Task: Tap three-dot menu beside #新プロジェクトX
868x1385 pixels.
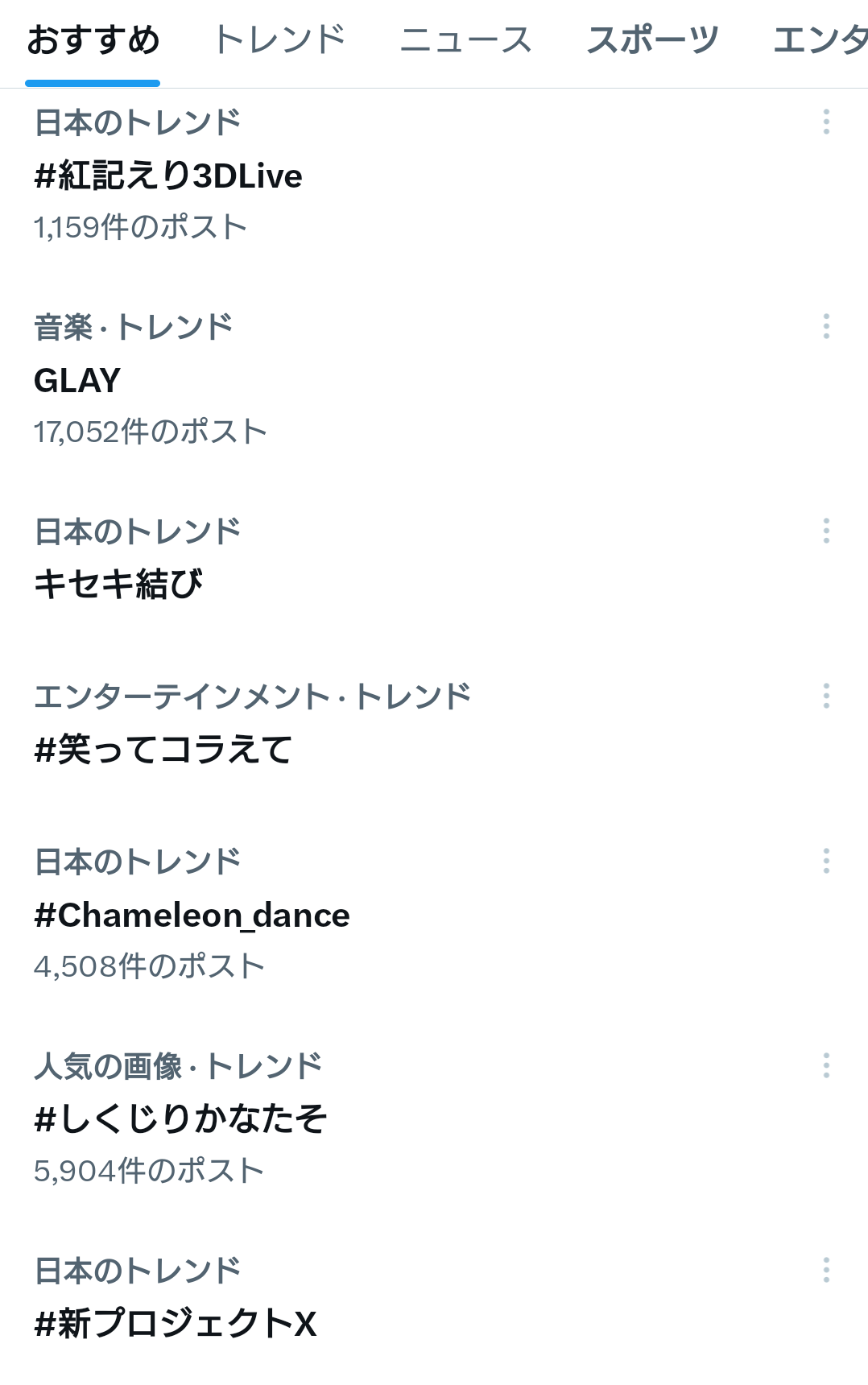Action: click(x=826, y=1270)
